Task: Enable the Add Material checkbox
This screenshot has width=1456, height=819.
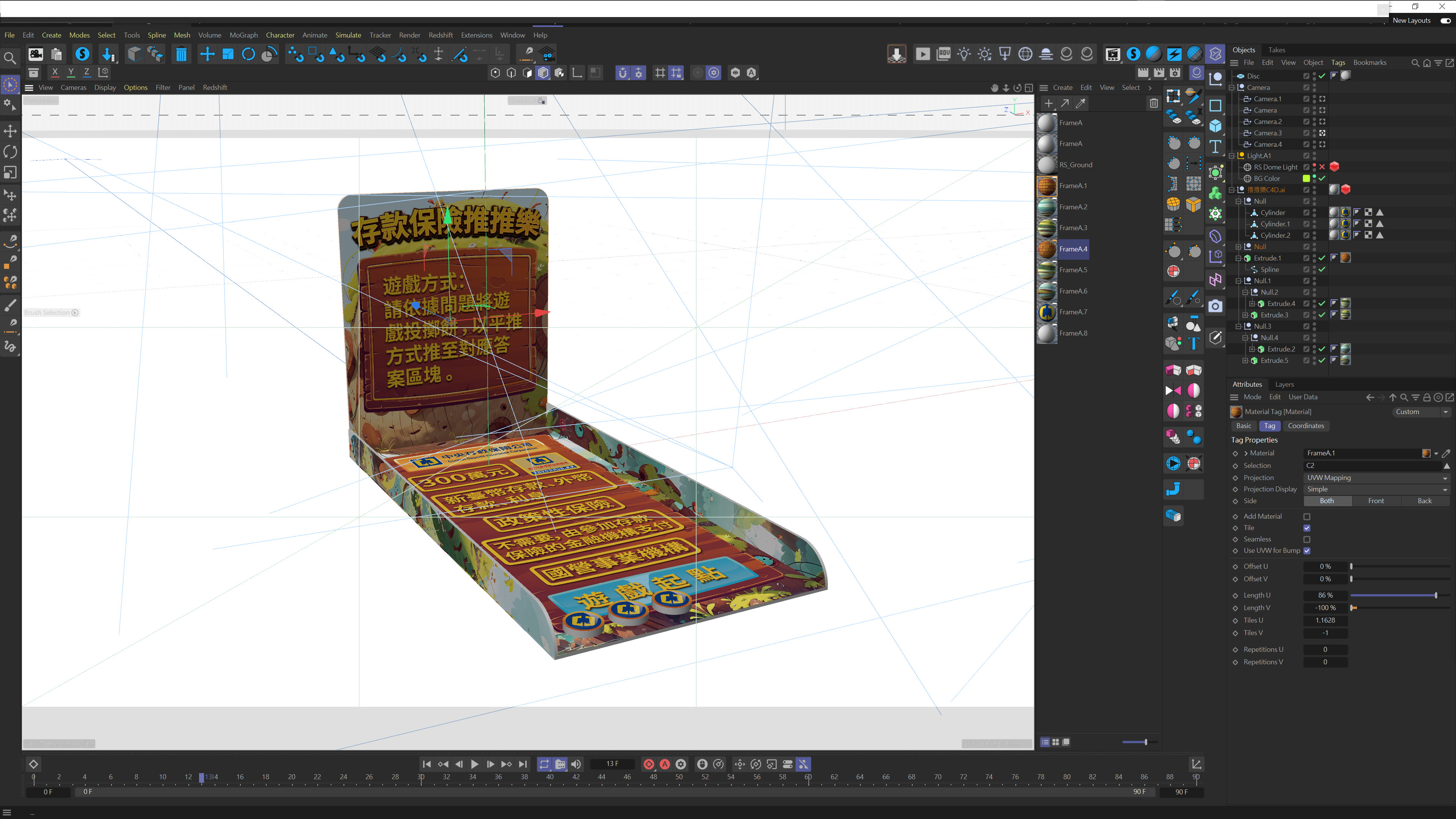Action: (x=1307, y=516)
